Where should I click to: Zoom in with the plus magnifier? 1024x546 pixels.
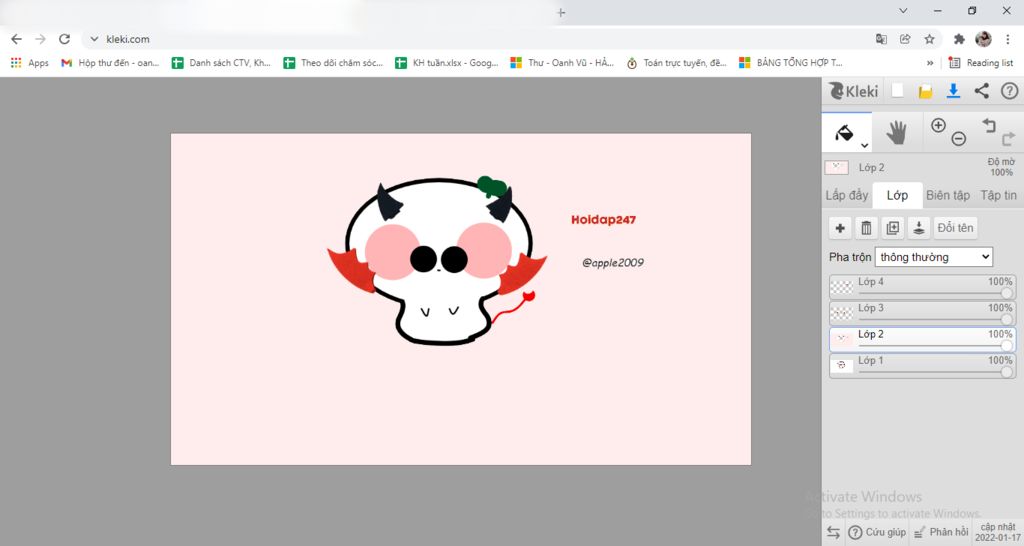point(938,125)
